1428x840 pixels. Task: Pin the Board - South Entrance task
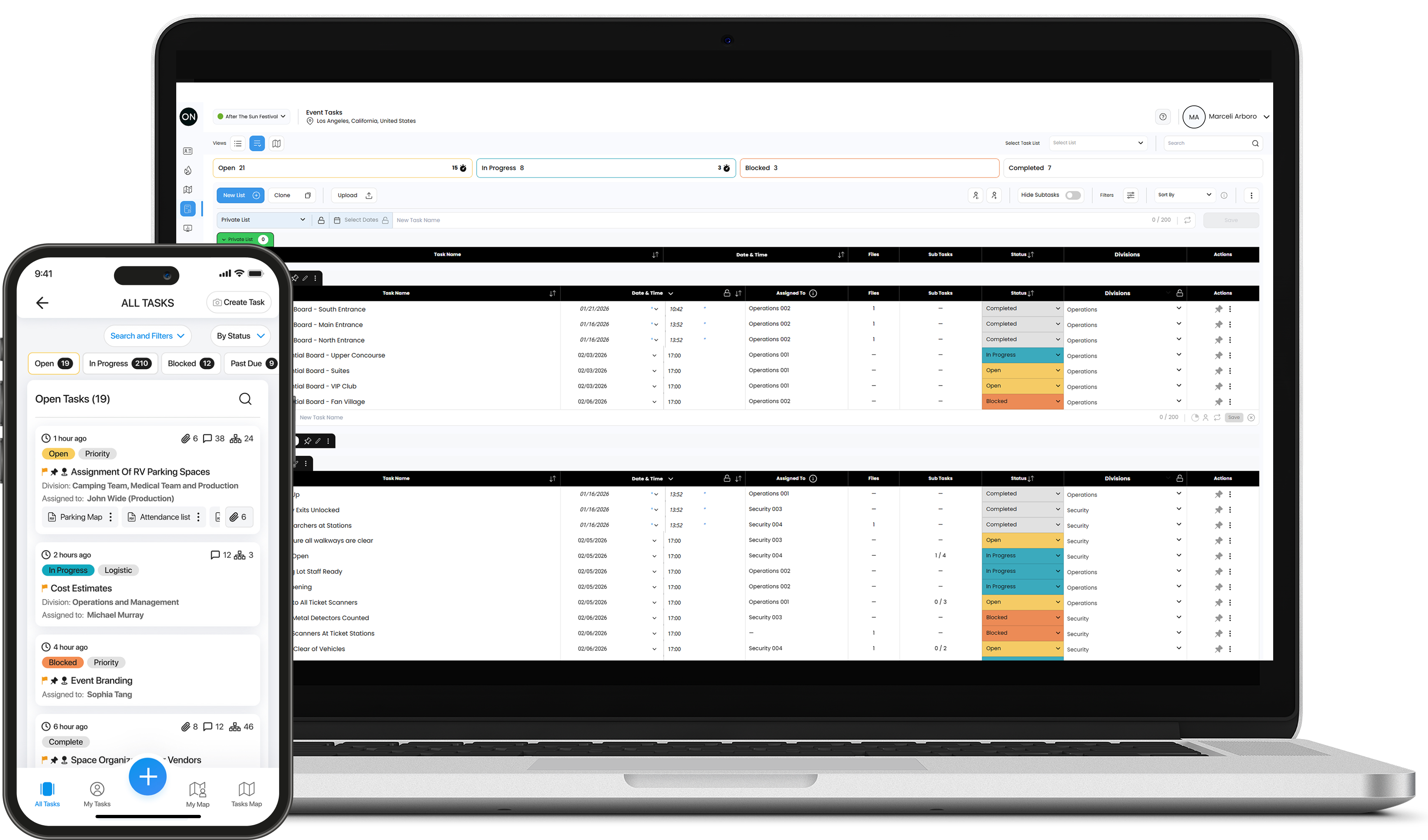(x=1218, y=309)
